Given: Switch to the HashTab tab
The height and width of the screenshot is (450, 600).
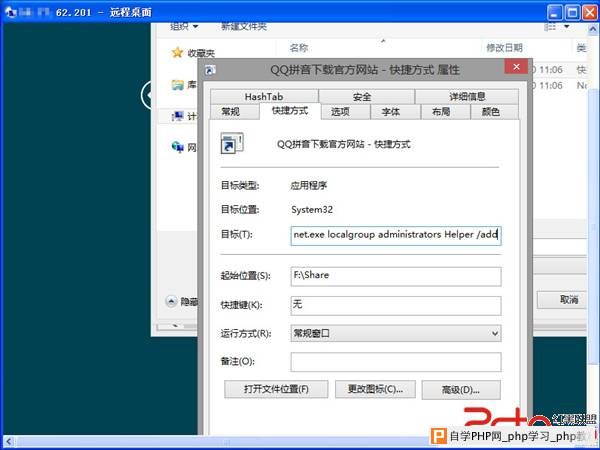Looking at the screenshot, I should click(264, 96).
